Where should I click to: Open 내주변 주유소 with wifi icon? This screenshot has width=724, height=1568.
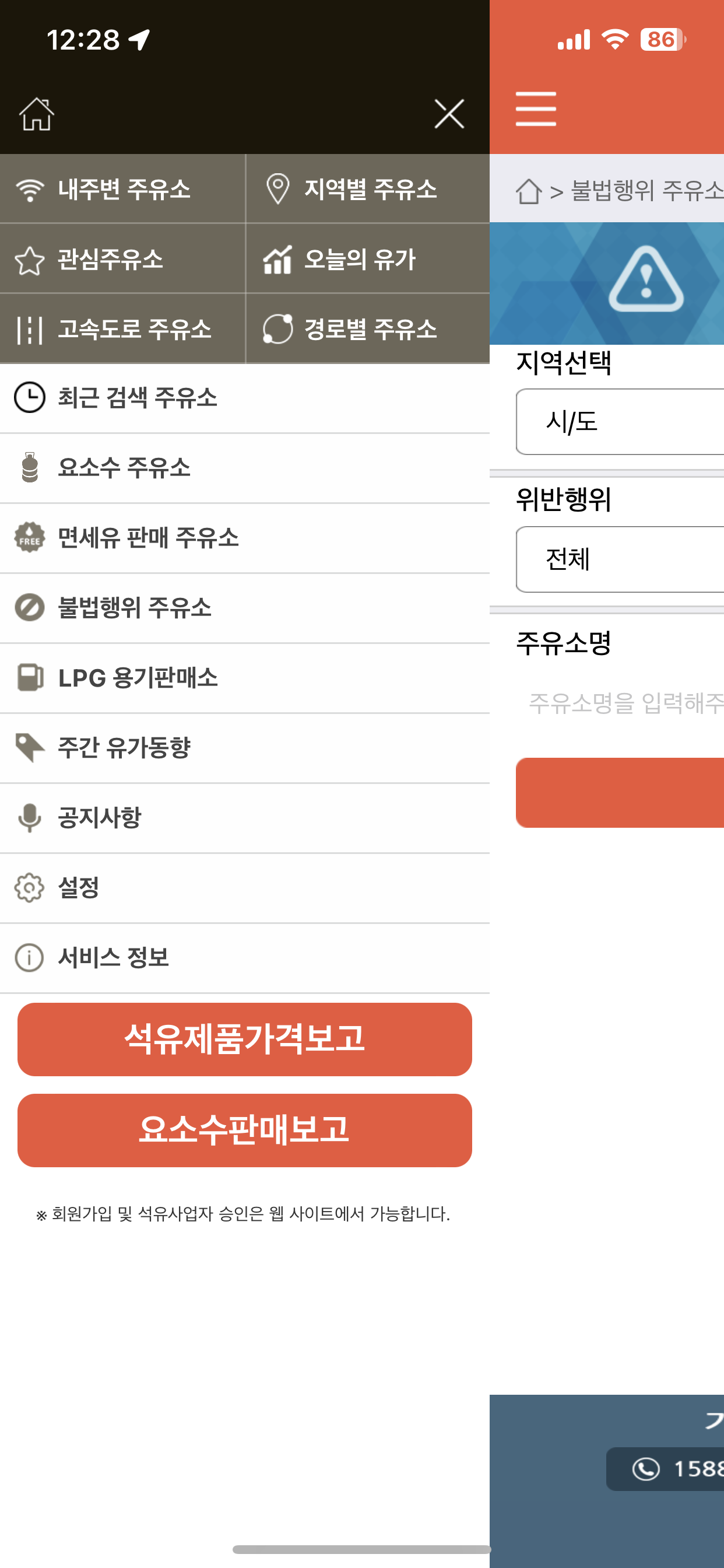pyautogui.click(x=122, y=188)
